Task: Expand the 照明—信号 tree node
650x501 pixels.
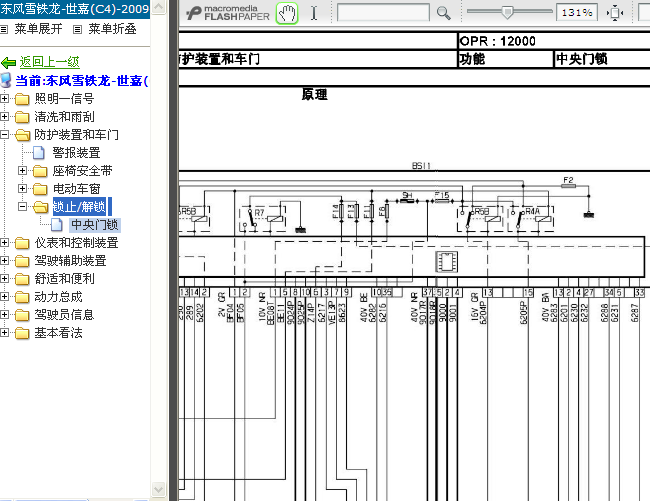Action: 4,99
